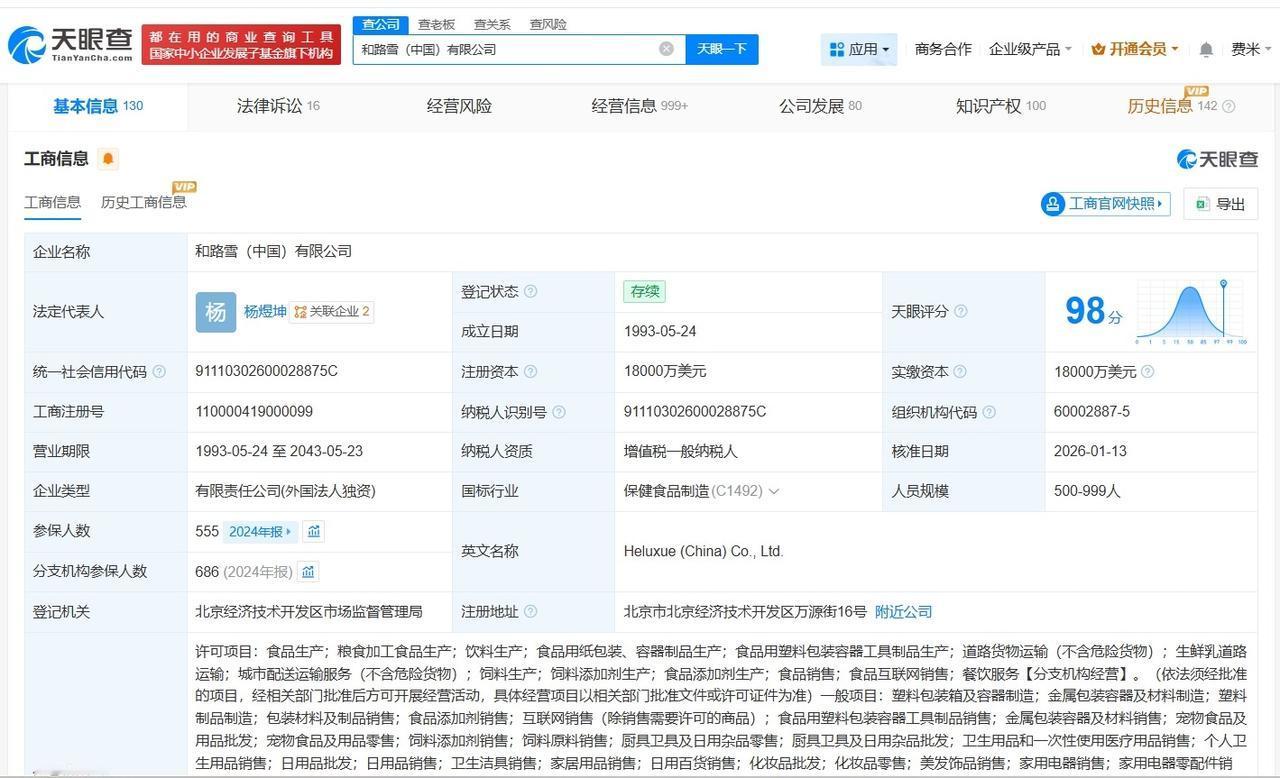1280x778 pixels.
Task: Click the red promotional banner
Action: pyautogui.click(x=242, y=45)
